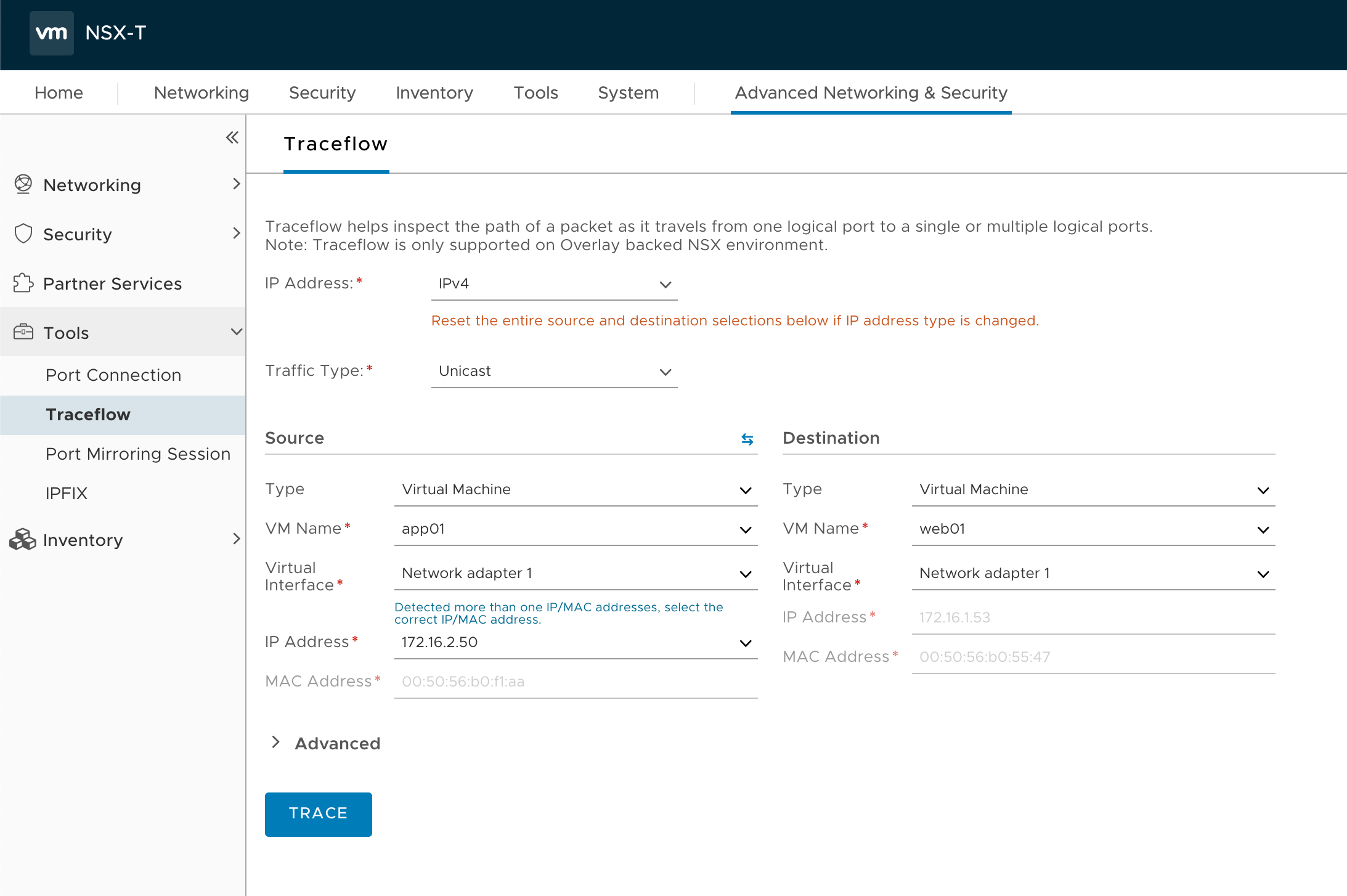The height and width of the screenshot is (896, 1347).
Task: Click the source MAC Address field
Action: point(576,682)
